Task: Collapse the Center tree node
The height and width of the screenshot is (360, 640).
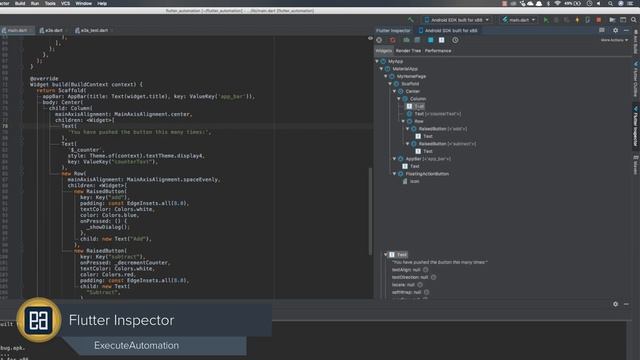Action: [x=395, y=91]
